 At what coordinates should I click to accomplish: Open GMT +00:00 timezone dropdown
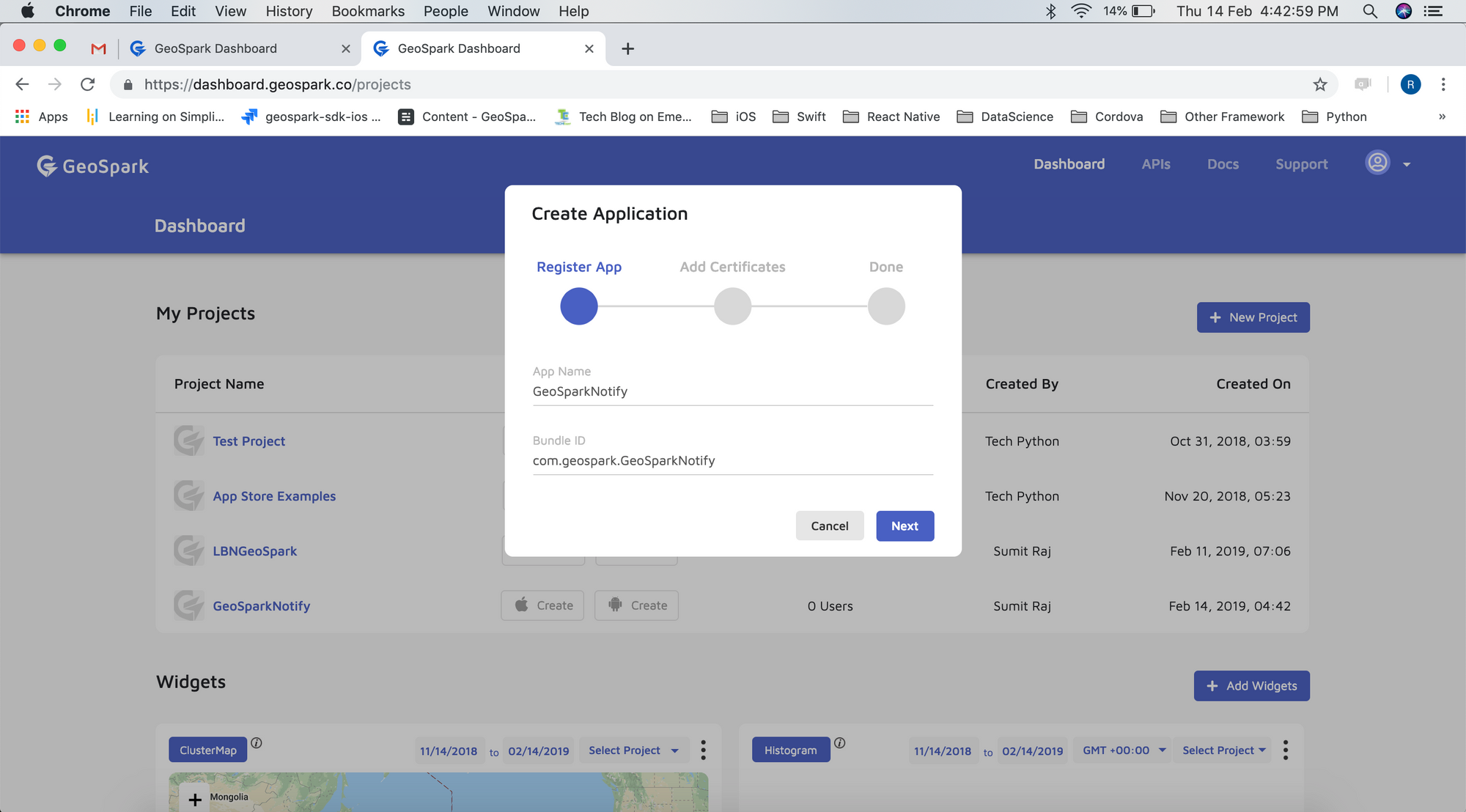click(1123, 750)
